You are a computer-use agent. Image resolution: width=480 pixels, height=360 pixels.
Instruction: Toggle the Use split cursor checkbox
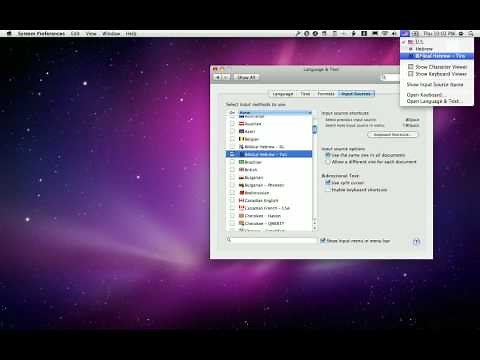(328, 183)
